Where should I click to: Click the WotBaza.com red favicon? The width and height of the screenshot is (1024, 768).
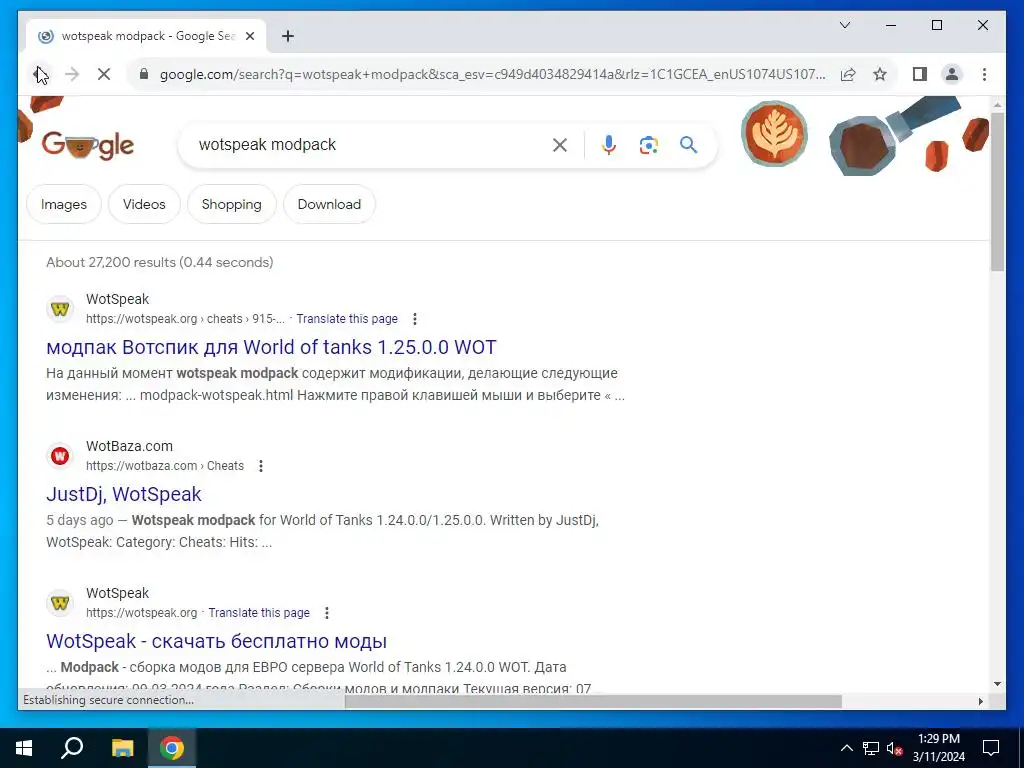pyautogui.click(x=60, y=456)
